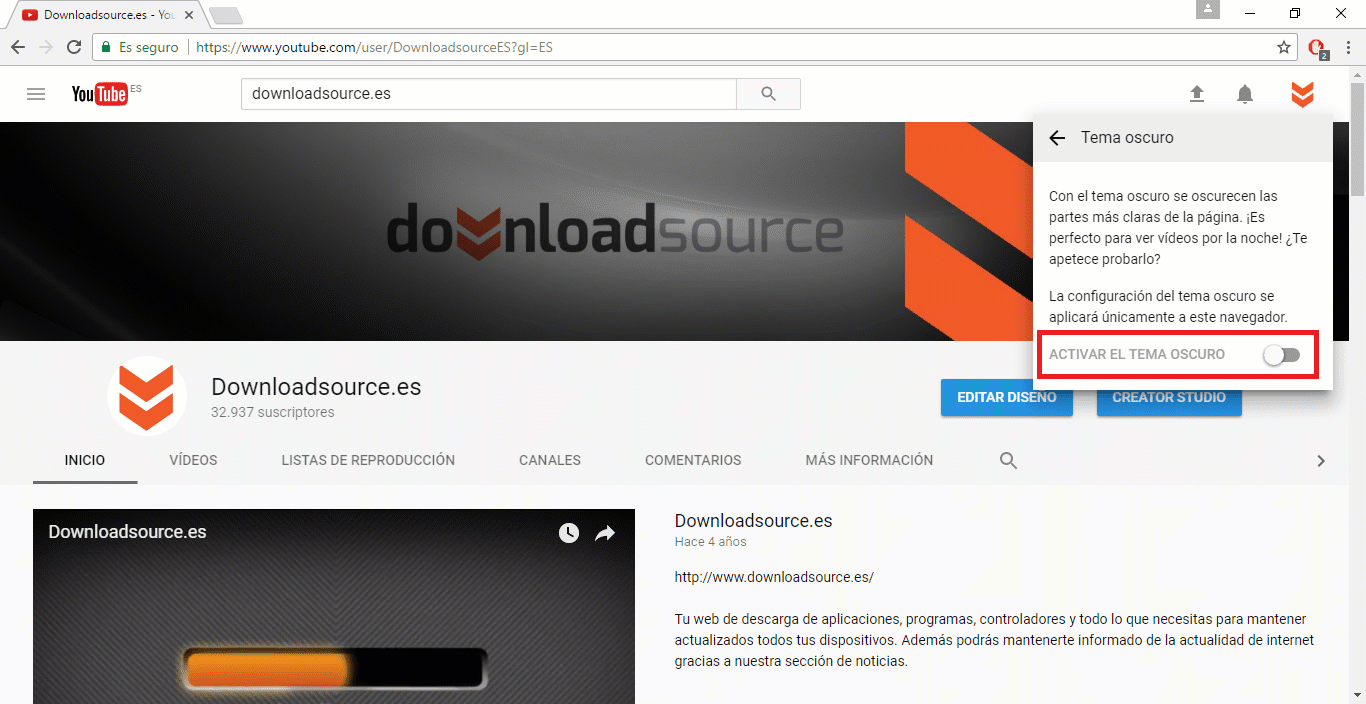Open CREATOR STUDIO

pos(1169,397)
